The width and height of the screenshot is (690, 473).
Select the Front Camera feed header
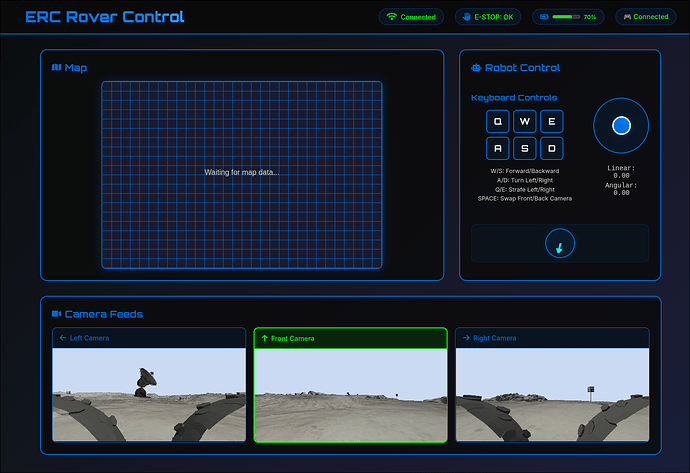(350, 339)
